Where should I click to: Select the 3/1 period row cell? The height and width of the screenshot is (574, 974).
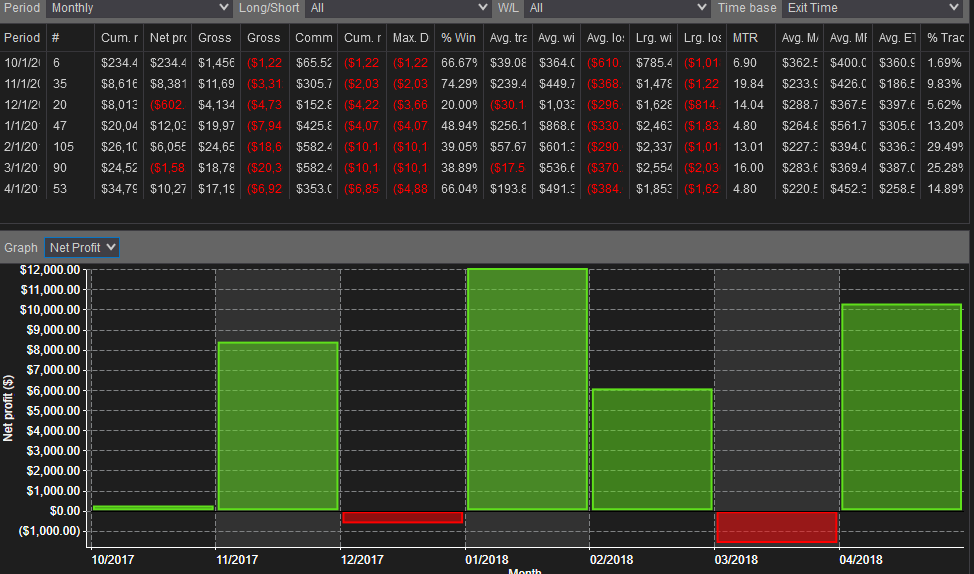point(22,168)
